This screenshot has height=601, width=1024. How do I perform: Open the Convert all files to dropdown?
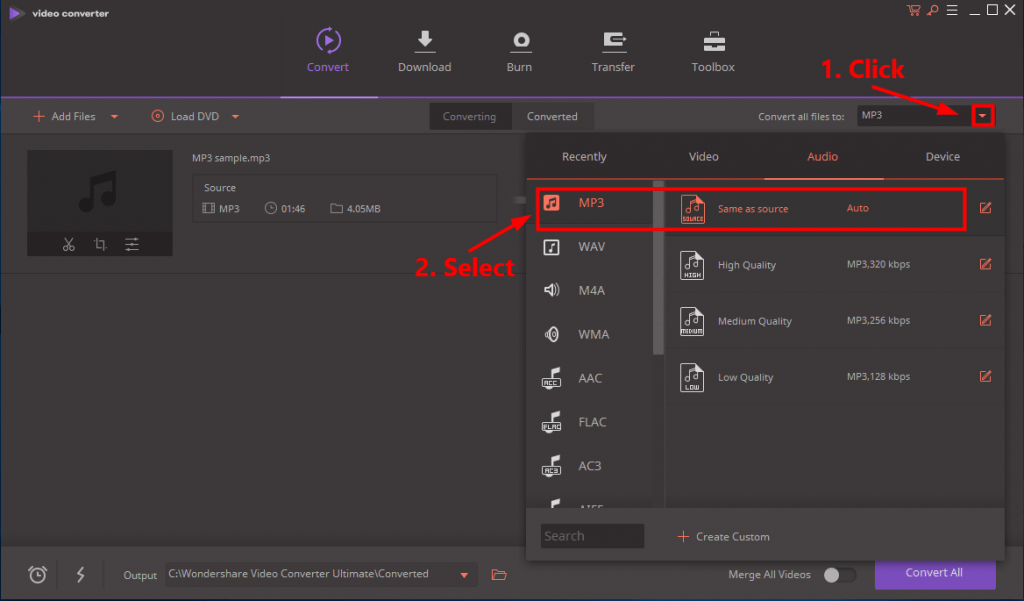tap(982, 116)
